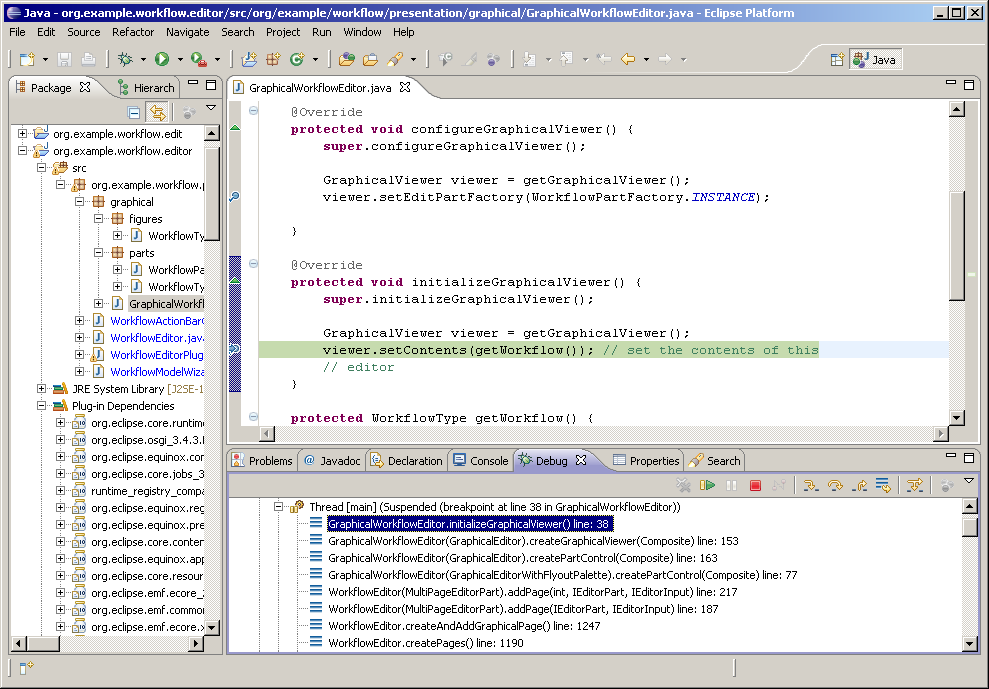Screen dimensions: 989x689
Task: Toggle Link with Editor in Package Explorer
Action: click(x=156, y=112)
